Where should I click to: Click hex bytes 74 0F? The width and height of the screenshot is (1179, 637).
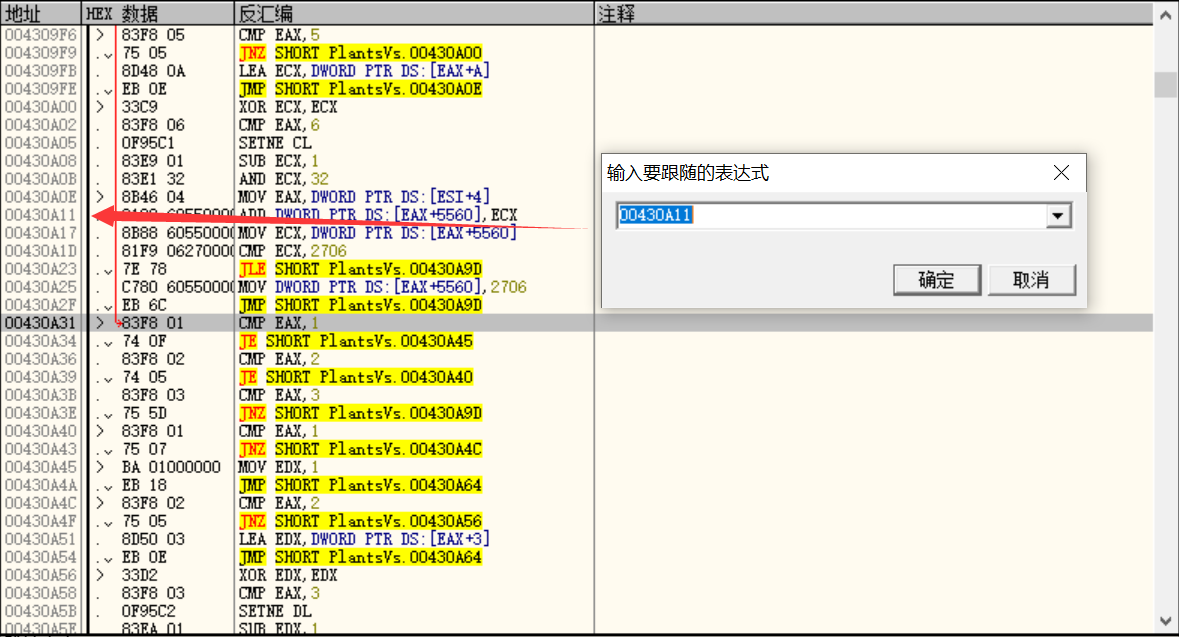pos(144,341)
